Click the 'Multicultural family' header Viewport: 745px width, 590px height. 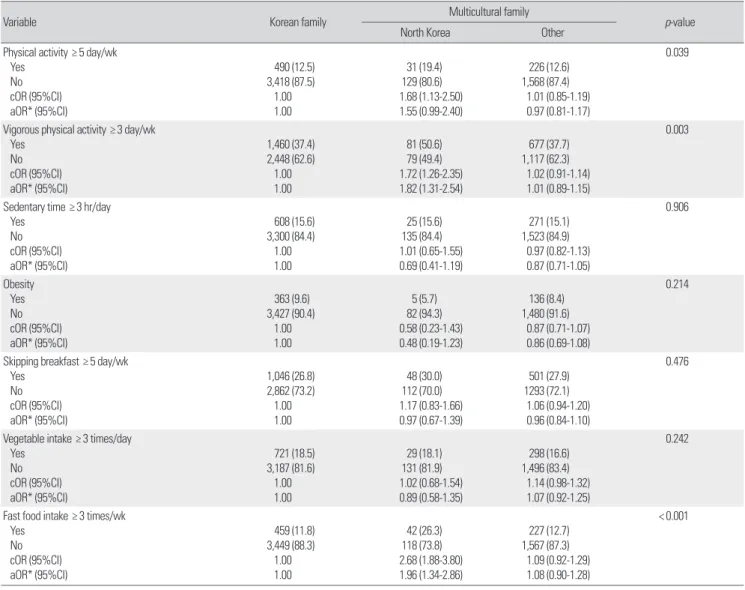[489, 12]
